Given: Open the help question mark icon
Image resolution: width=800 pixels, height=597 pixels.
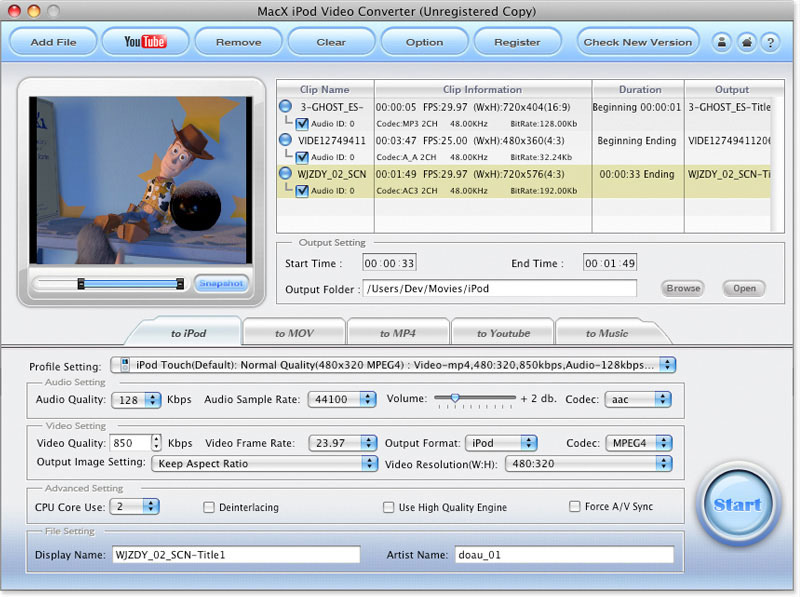Looking at the screenshot, I should point(770,42).
